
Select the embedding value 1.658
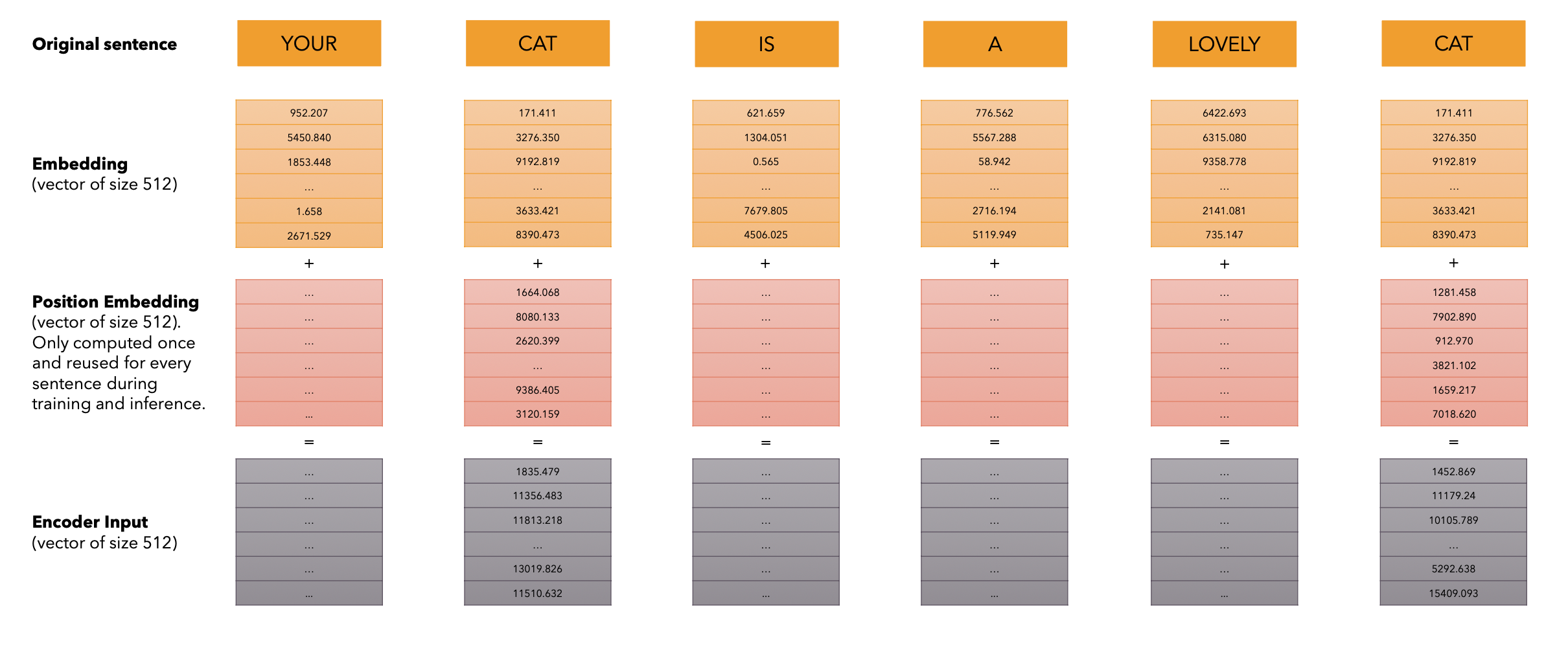point(309,211)
